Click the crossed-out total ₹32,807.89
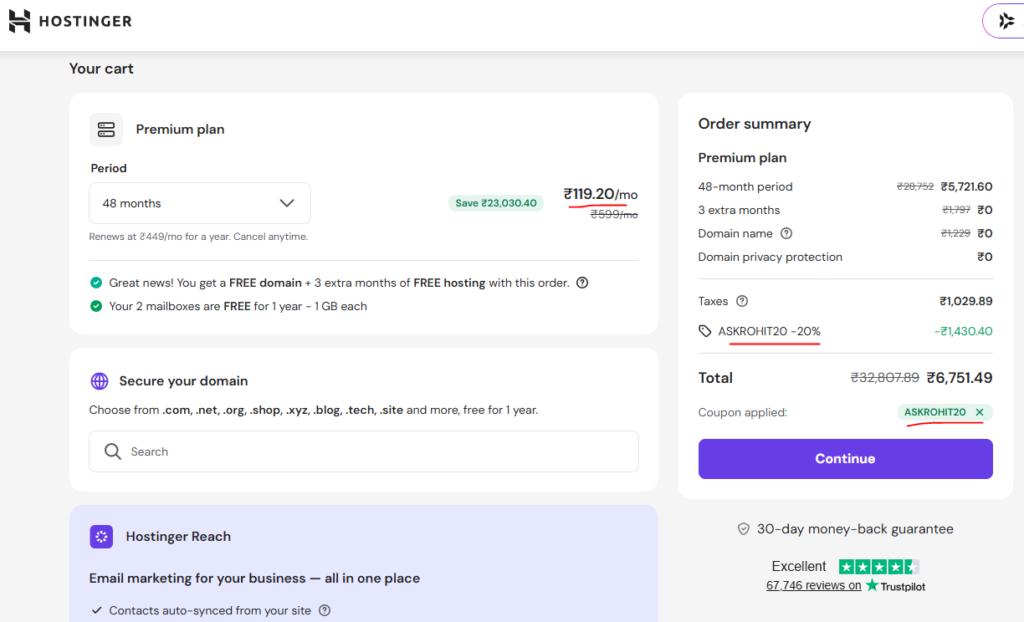The width and height of the screenshot is (1024, 622). tap(884, 378)
